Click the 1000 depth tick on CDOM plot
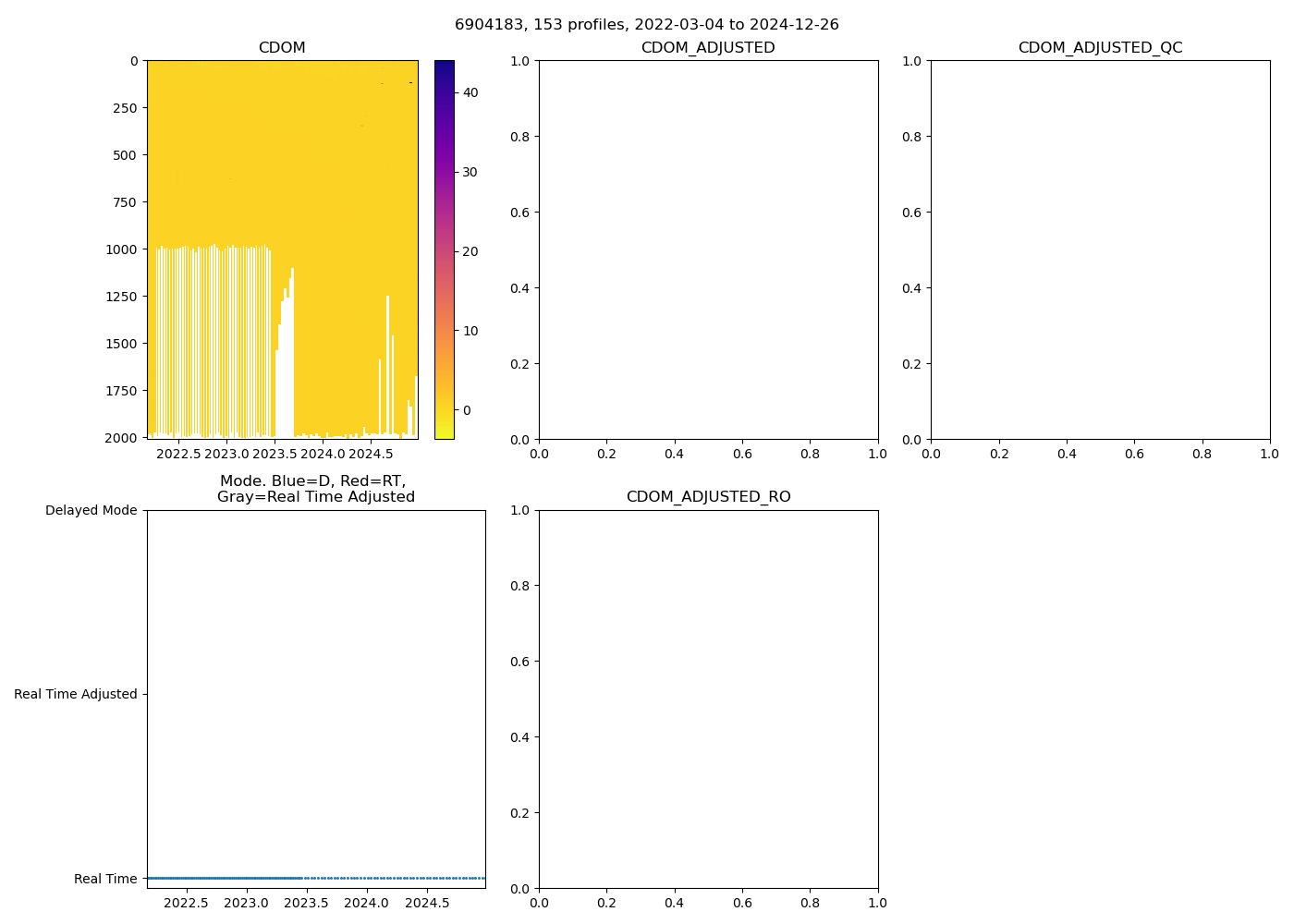The width and height of the screenshot is (1294, 924). pos(121,249)
